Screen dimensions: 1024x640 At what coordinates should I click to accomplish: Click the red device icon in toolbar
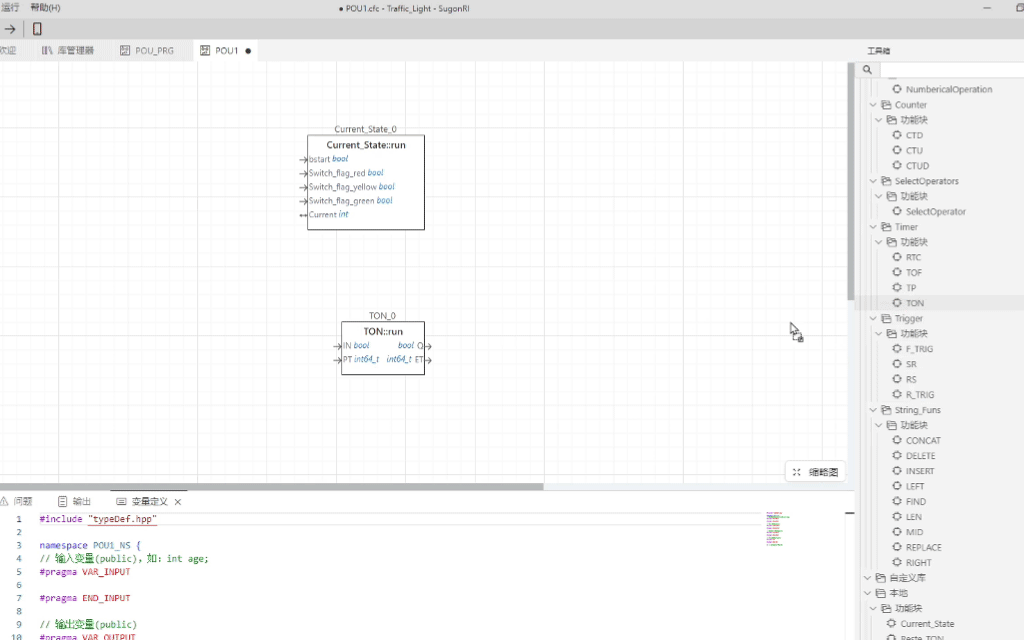pyautogui.click(x=37, y=29)
